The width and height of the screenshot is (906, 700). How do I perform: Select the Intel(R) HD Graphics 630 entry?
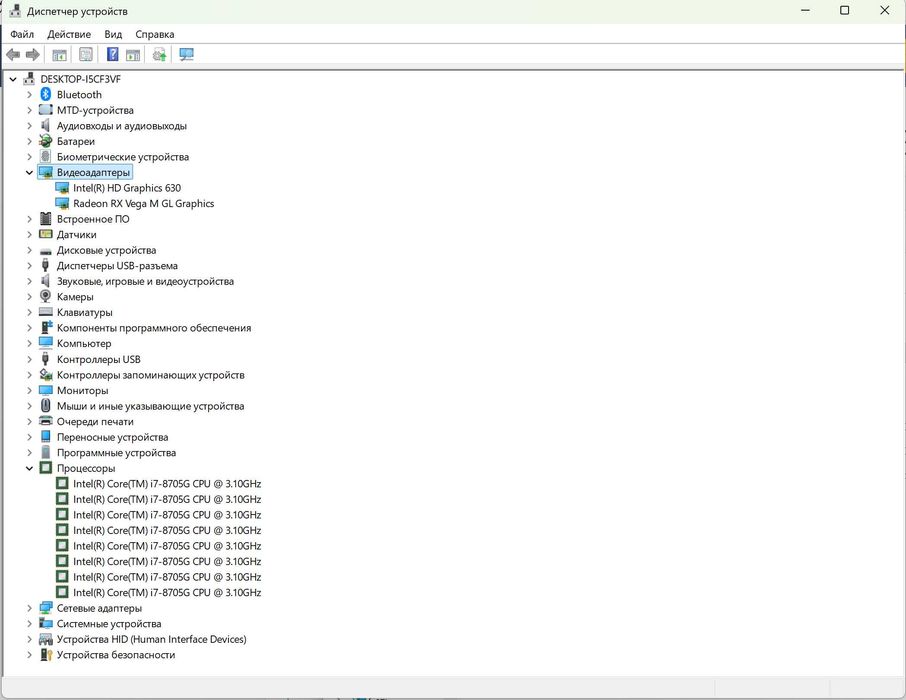[127, 188]
